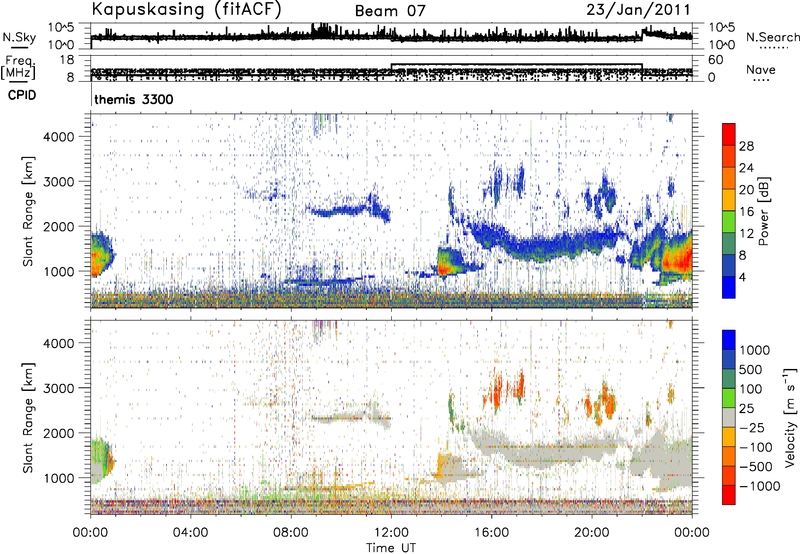Click the '18' frequency axis label

click(x=66, y=60)
